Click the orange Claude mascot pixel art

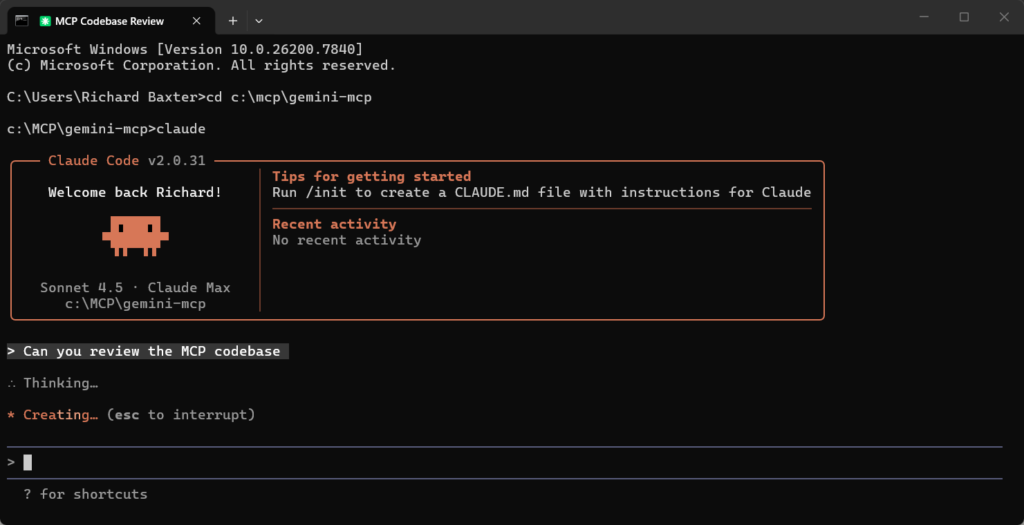[x=135, y=232]
